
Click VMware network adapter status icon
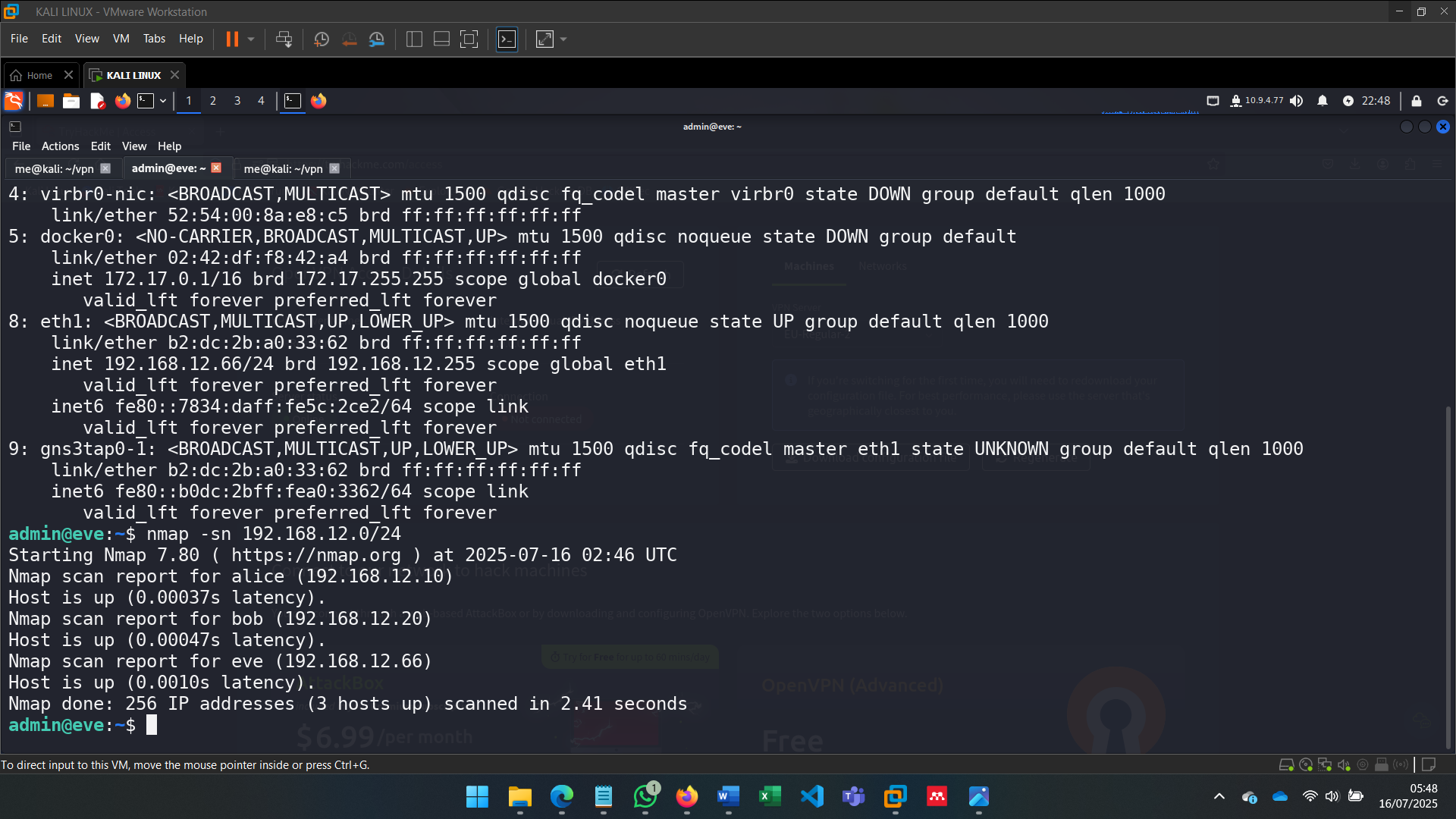point(1325,765)
